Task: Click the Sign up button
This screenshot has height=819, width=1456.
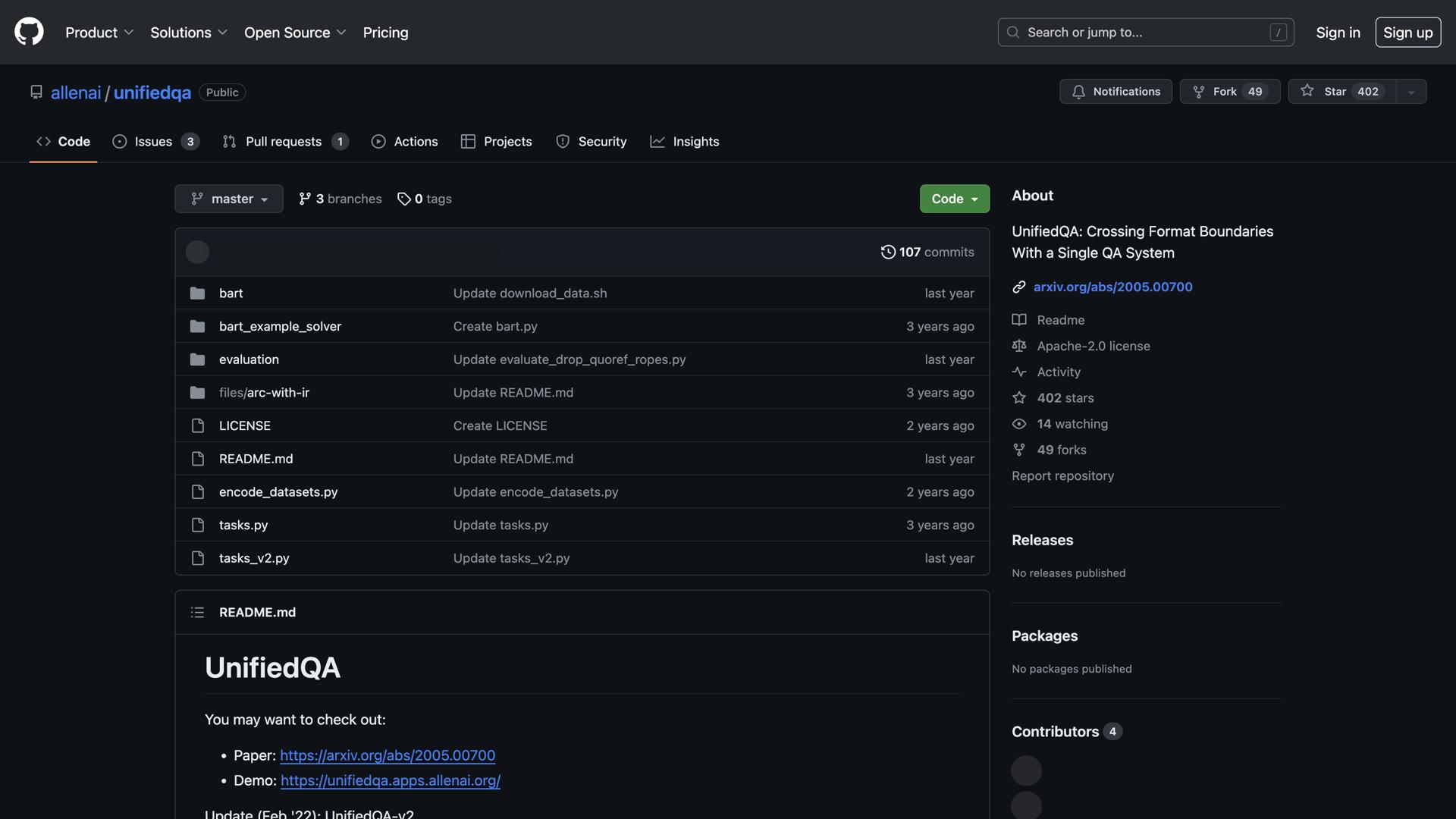Action: (1407, 32)
